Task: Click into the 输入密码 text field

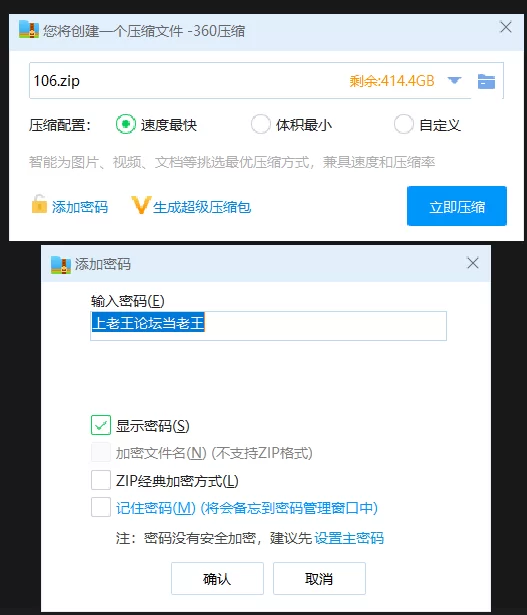Action: coord(269,326)
